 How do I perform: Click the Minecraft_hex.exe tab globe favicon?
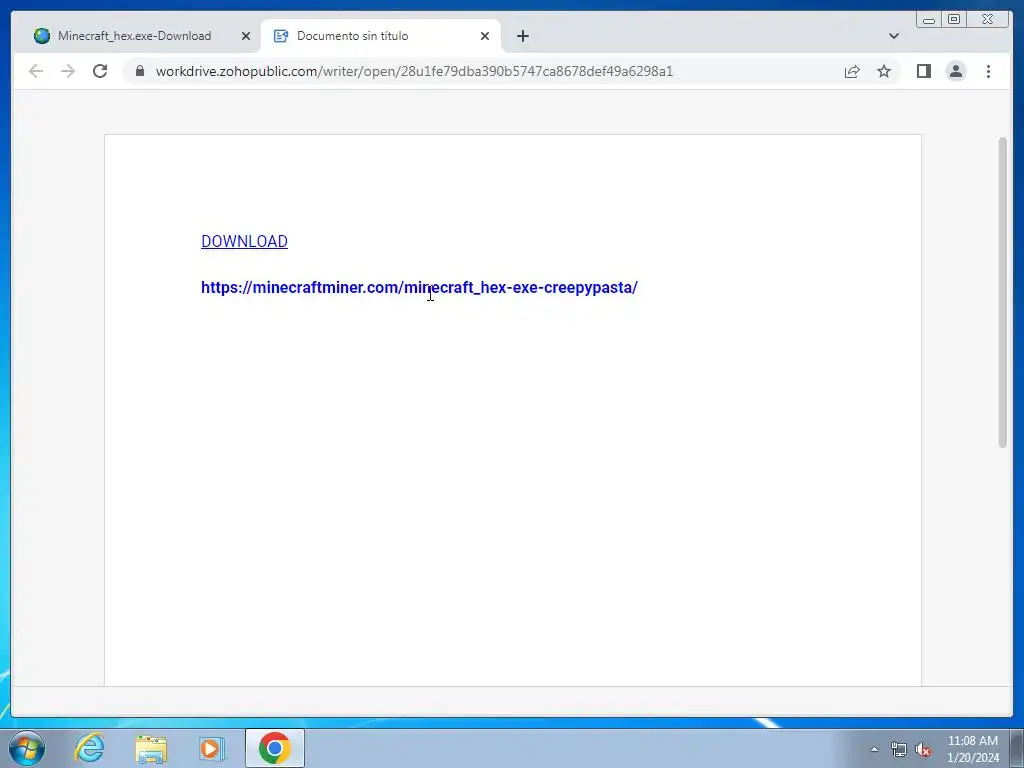coord(42,36)
